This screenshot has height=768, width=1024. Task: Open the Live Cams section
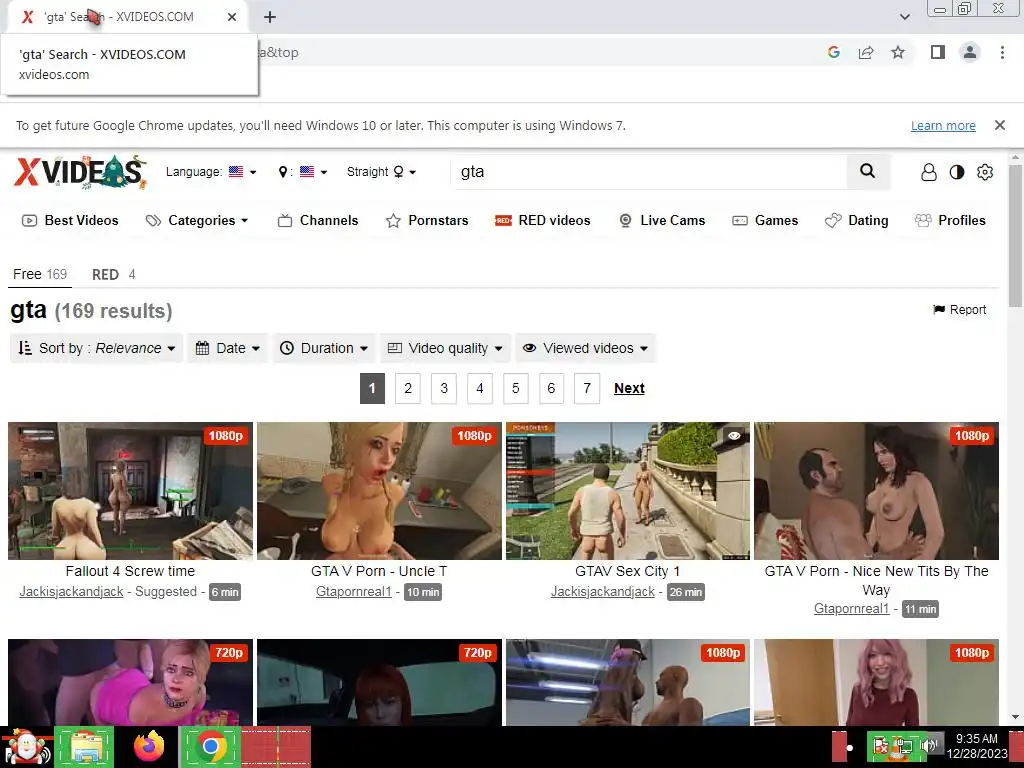tap(662, 221)
